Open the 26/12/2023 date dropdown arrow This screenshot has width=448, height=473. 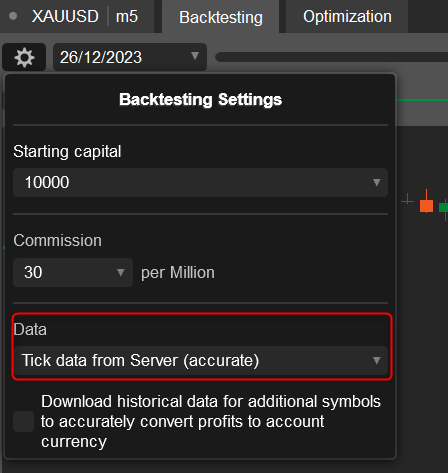[195, 55]
